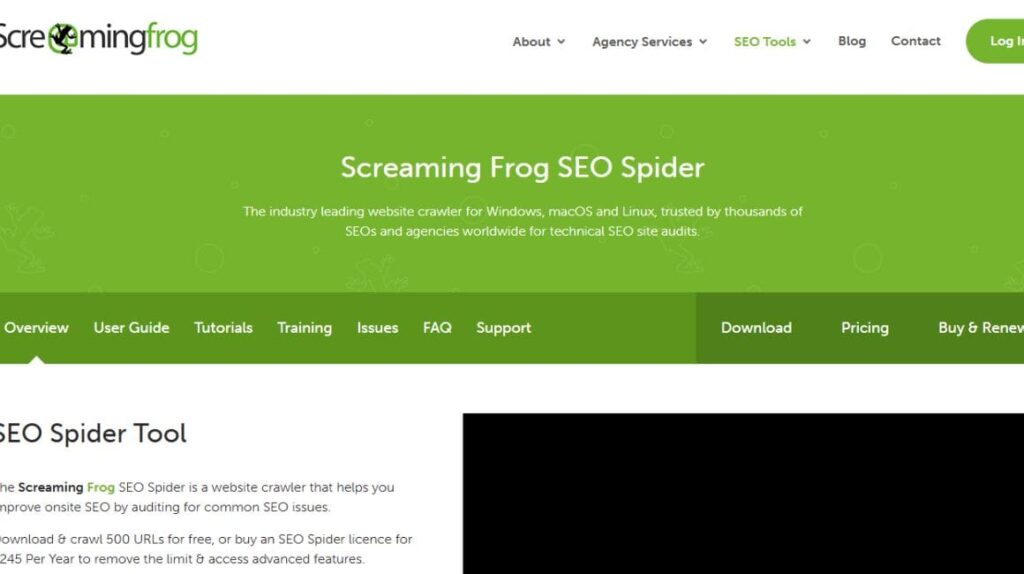The image size is (1024, 574).
Task: Open the About menu item
Action: [531, 42]
